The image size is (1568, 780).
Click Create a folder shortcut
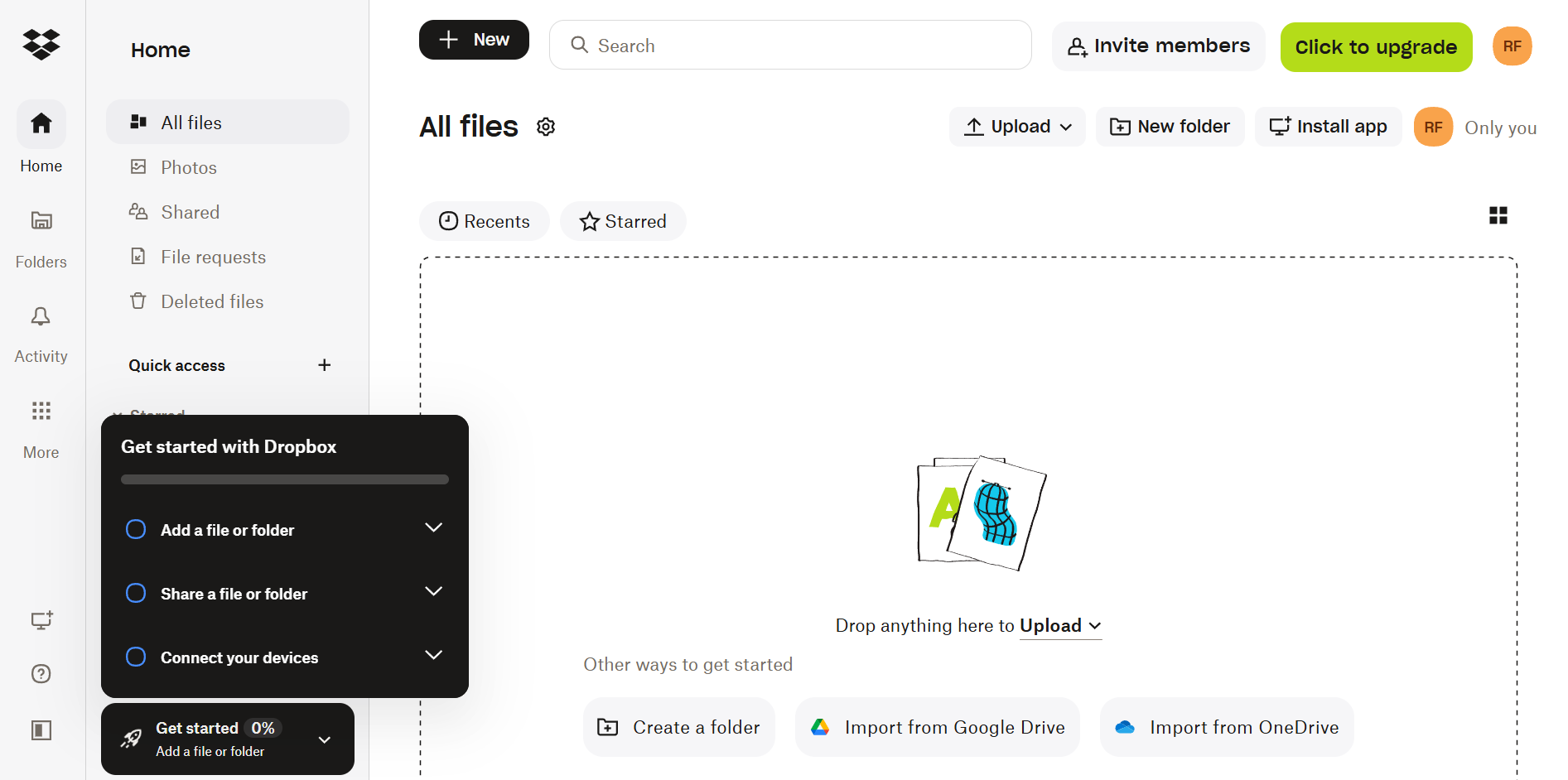[x=679, y=727]
